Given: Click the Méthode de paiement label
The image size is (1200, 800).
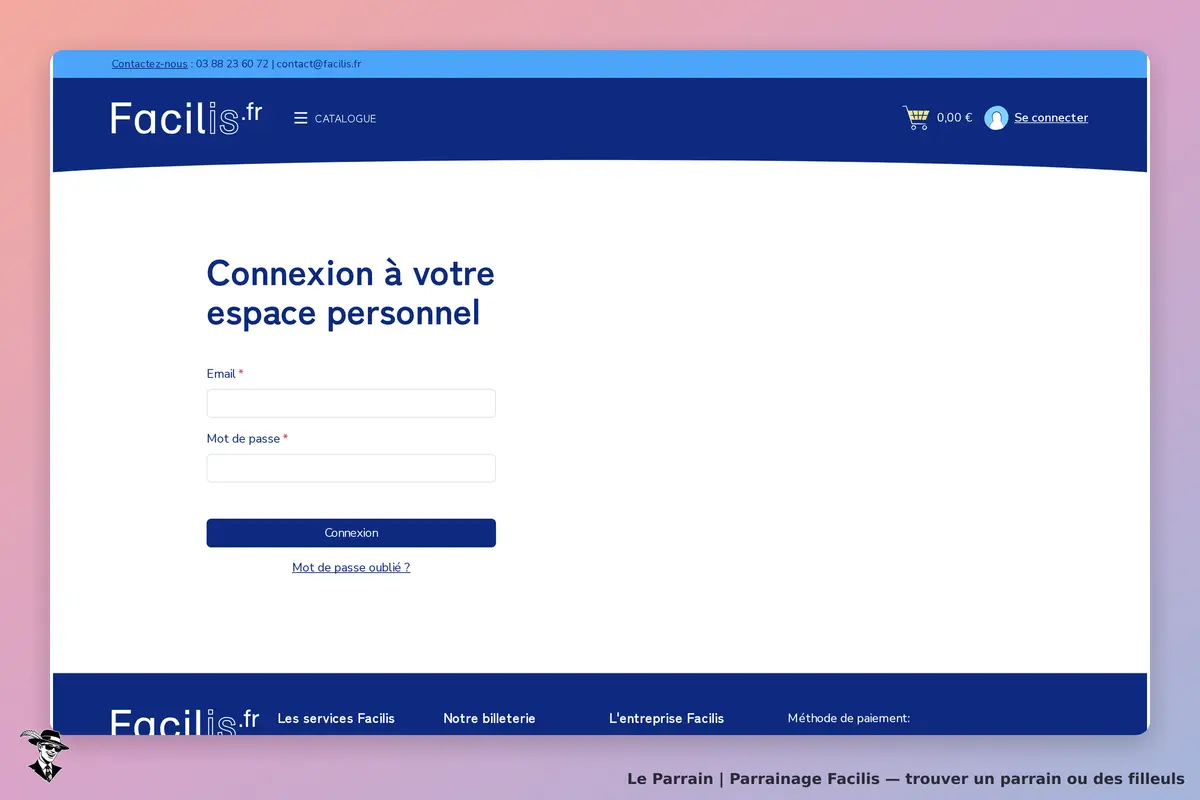Looking at the screenshot, I should click(849, 718).
